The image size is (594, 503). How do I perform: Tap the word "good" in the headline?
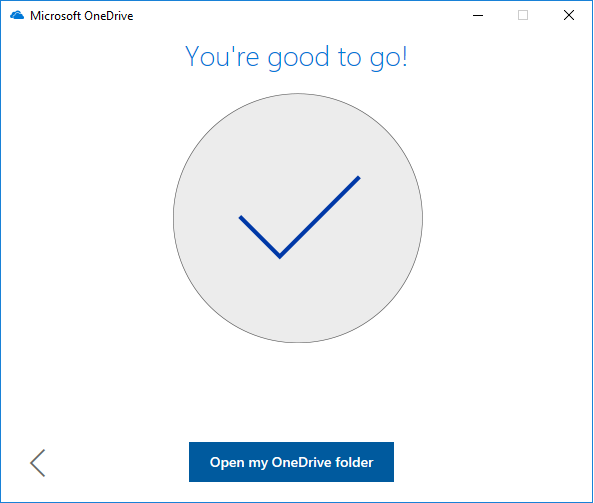pyautogui.click(x=299, y=58)
